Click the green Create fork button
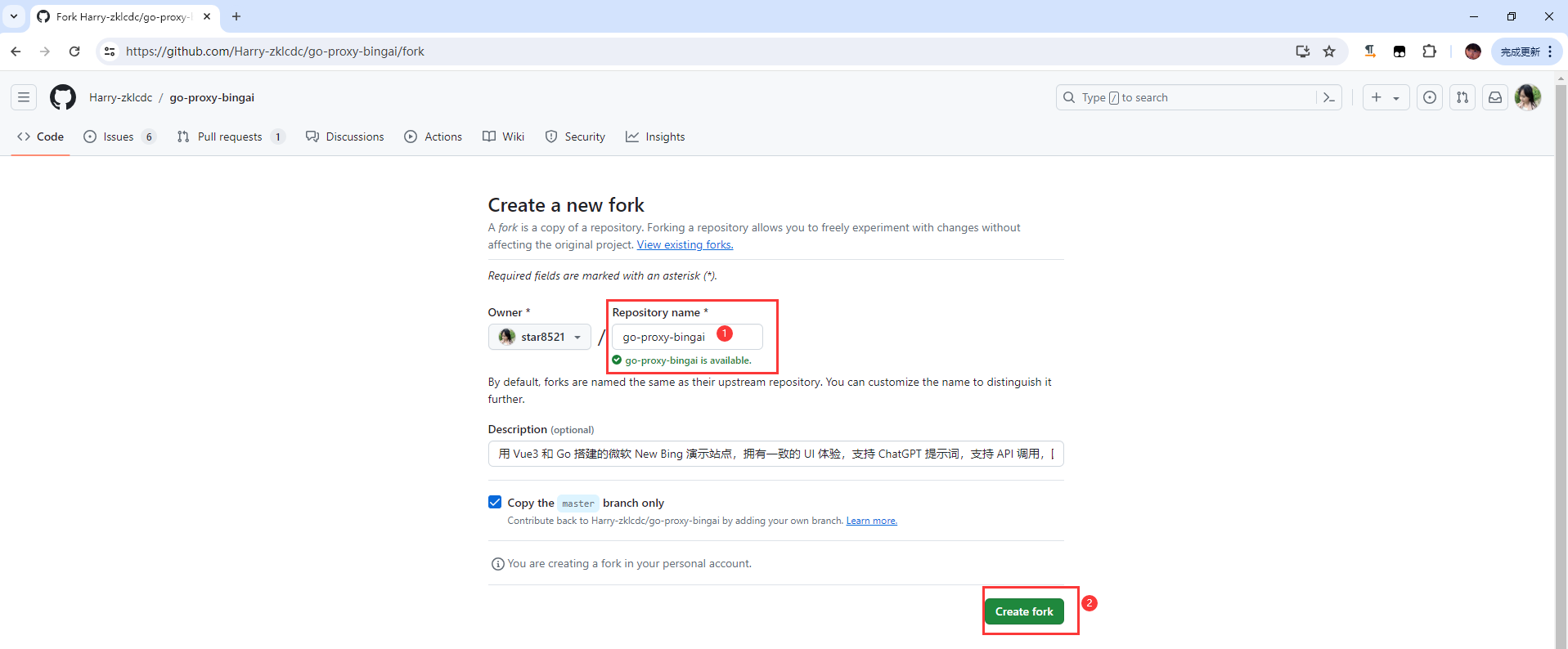Viewport: 1568px width, 649px height. (x=1024, y=611)
